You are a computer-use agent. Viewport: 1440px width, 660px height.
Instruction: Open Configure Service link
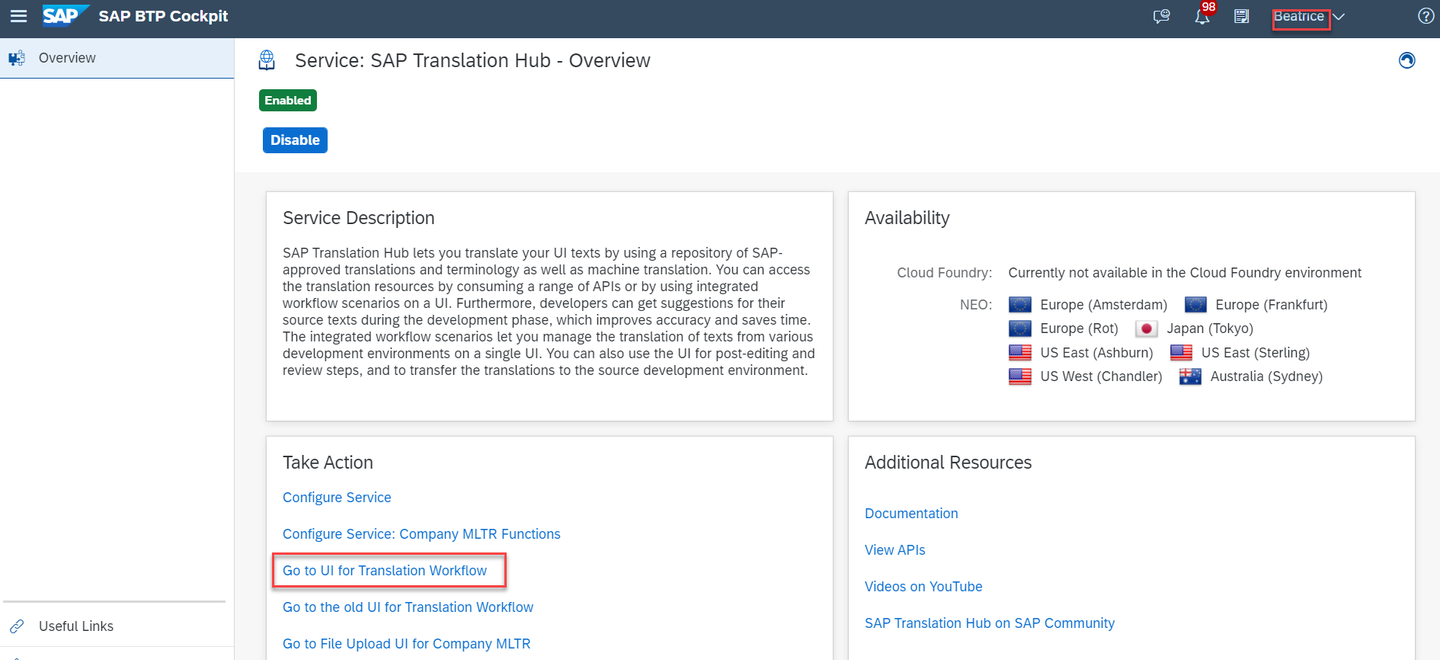(x=337, y=497)
